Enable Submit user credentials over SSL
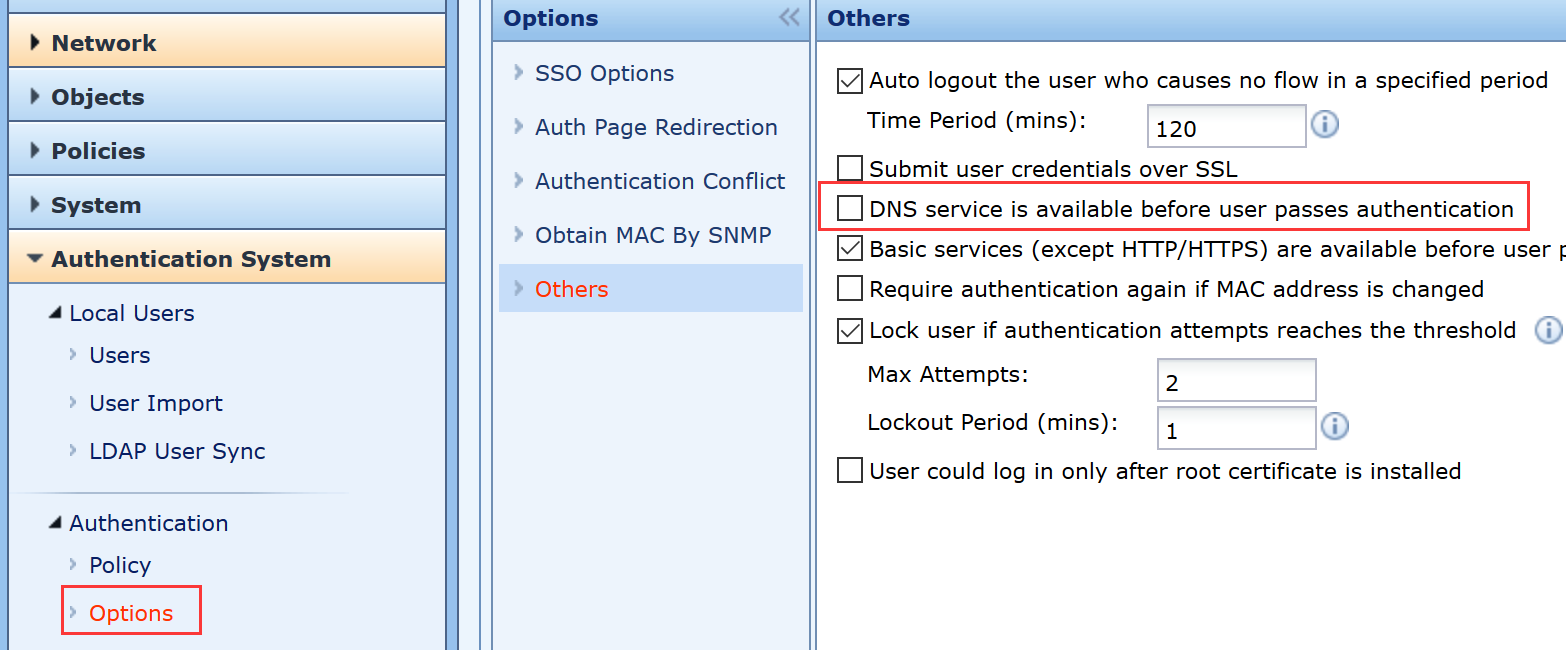 click(850, 168)
